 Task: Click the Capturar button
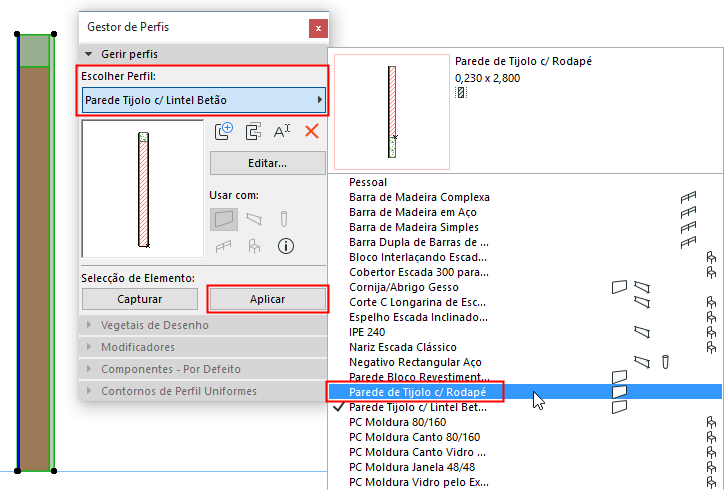tap(139, 299)
